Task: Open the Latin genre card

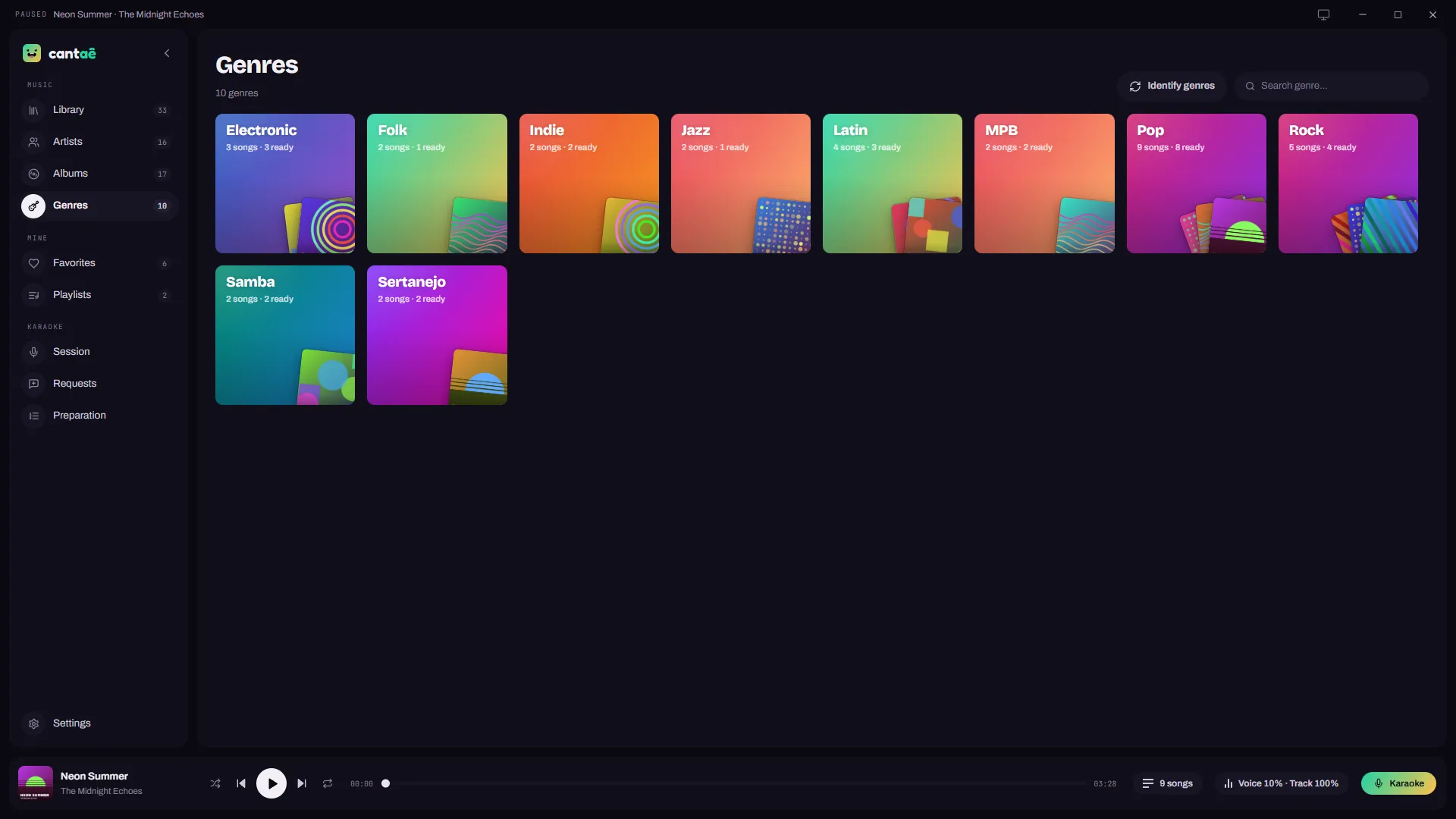Action: tap(893, 184)
